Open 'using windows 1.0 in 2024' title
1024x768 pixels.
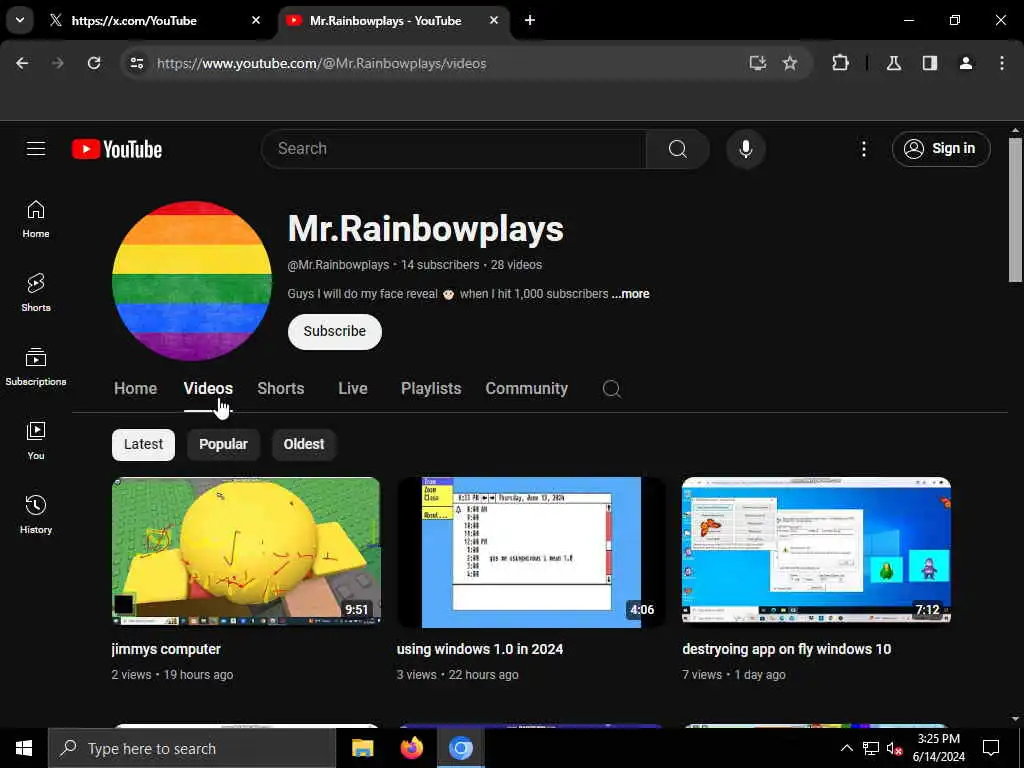(479, 649)
